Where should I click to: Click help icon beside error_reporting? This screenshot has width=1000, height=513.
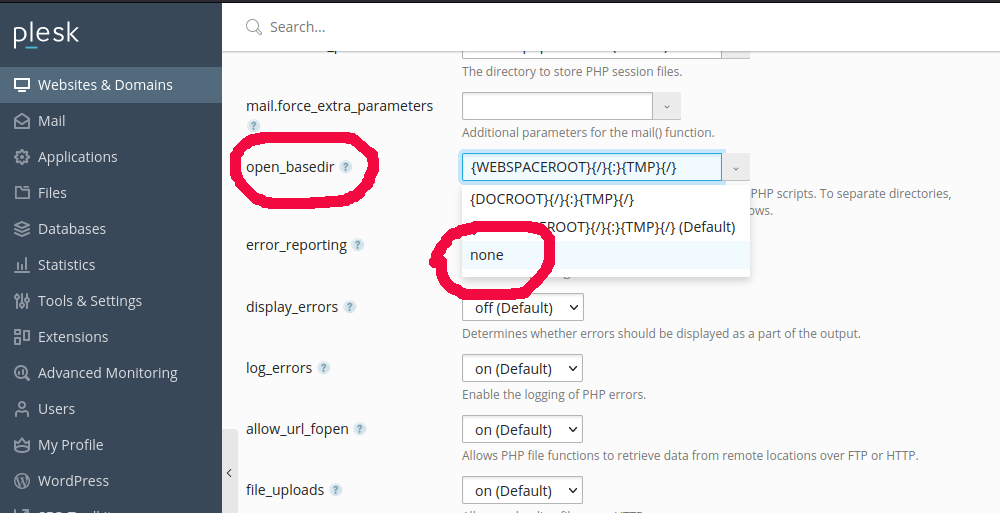click(x=358, y=245)
